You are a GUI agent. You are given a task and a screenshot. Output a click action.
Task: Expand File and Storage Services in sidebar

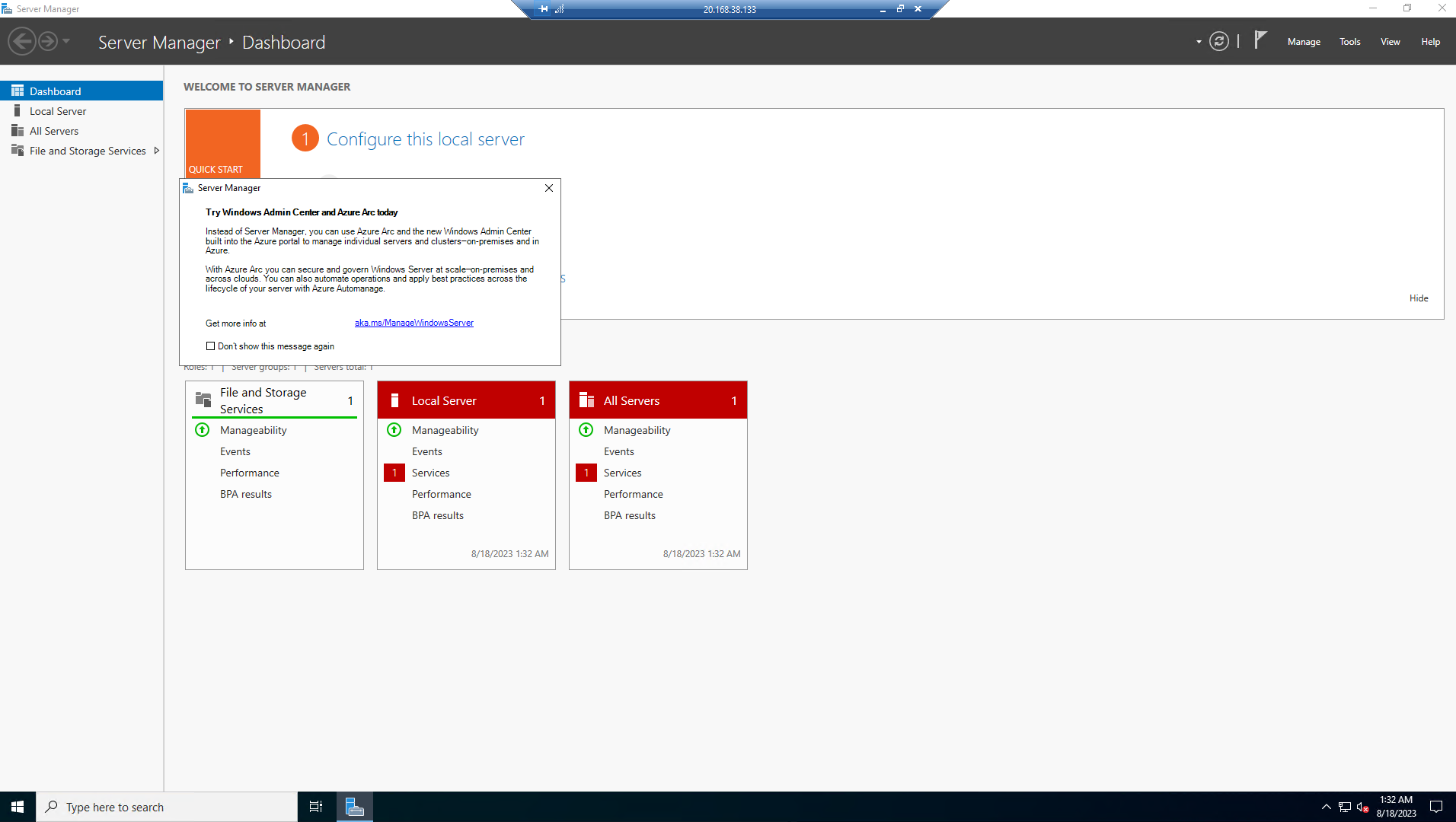tap(157, 150)
